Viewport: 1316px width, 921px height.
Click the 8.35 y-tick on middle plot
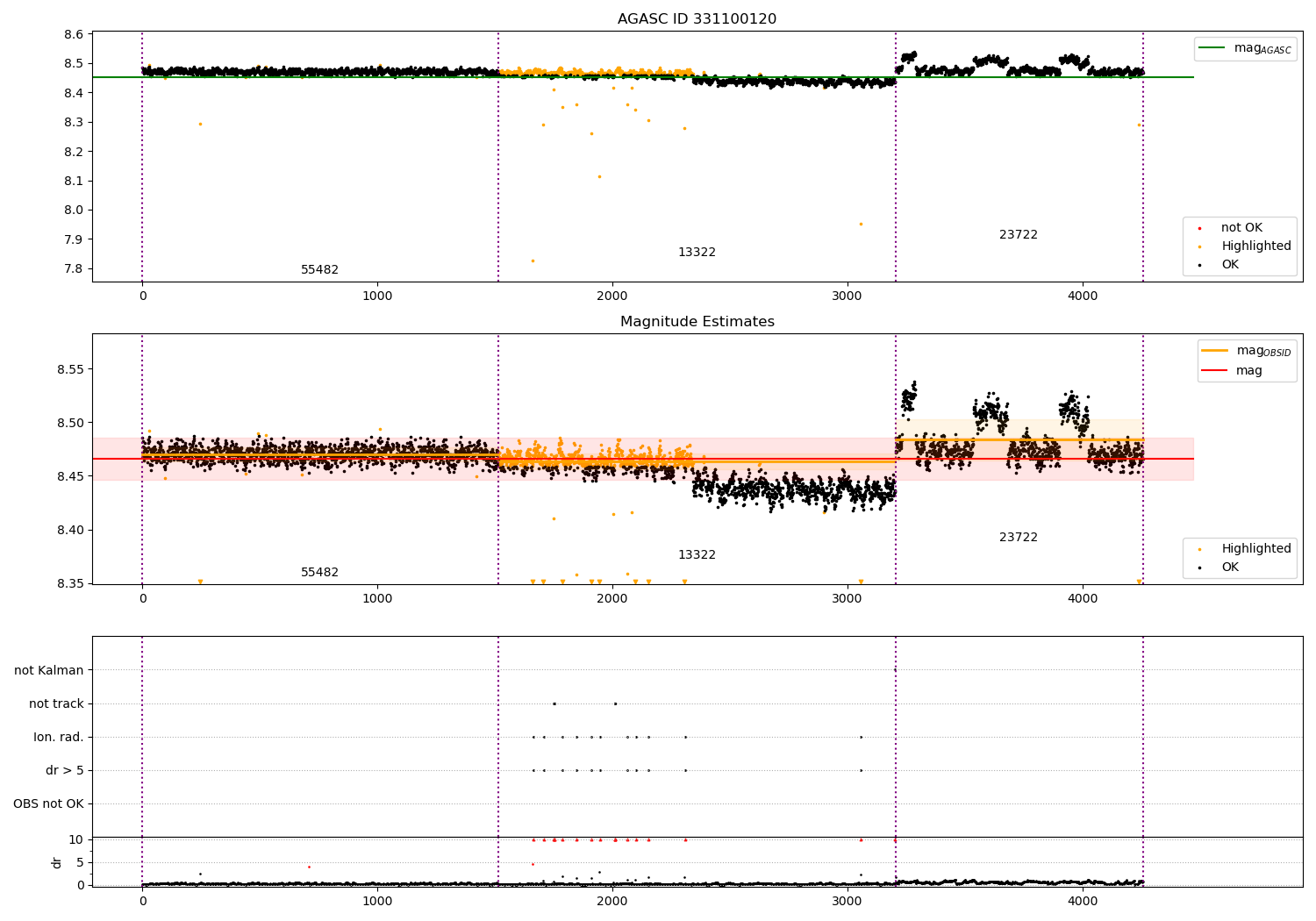tap(70, 583)
